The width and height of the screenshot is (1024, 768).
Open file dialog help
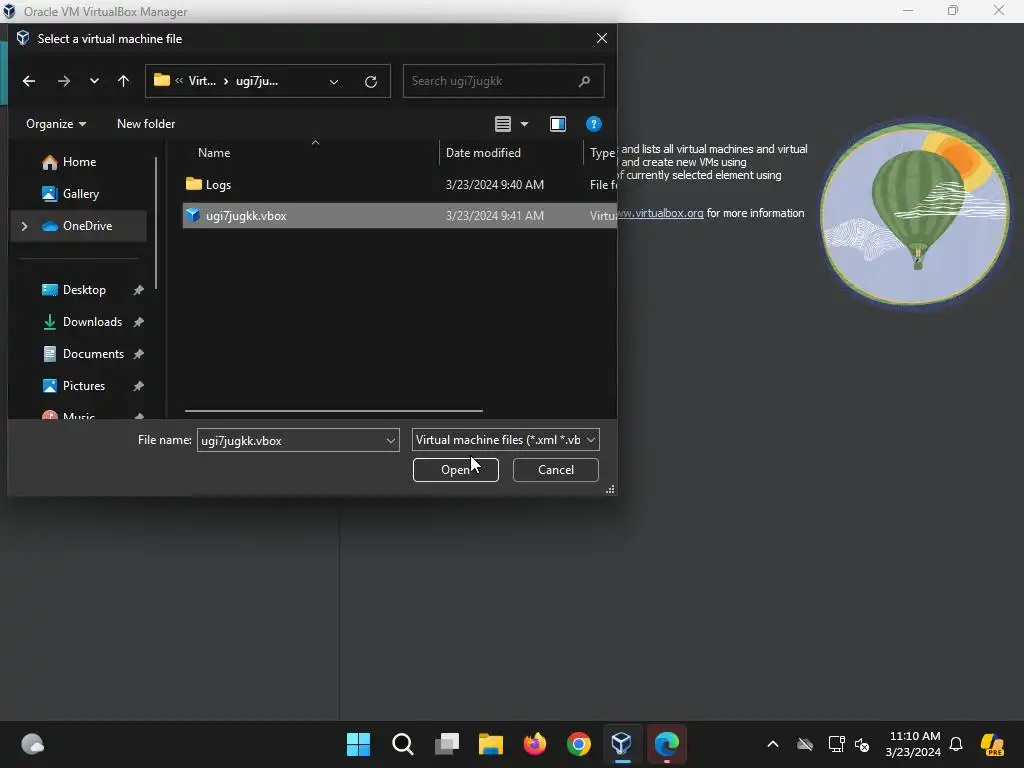point(594,123)
